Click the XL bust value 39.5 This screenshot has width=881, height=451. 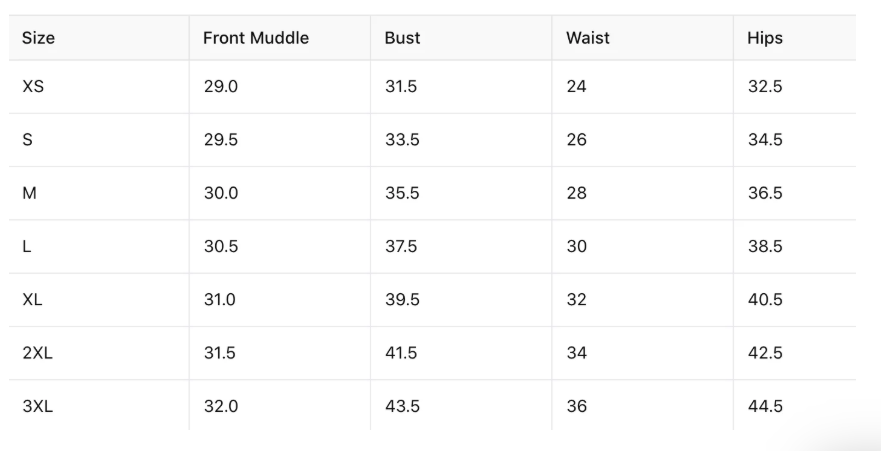point(402,300)
